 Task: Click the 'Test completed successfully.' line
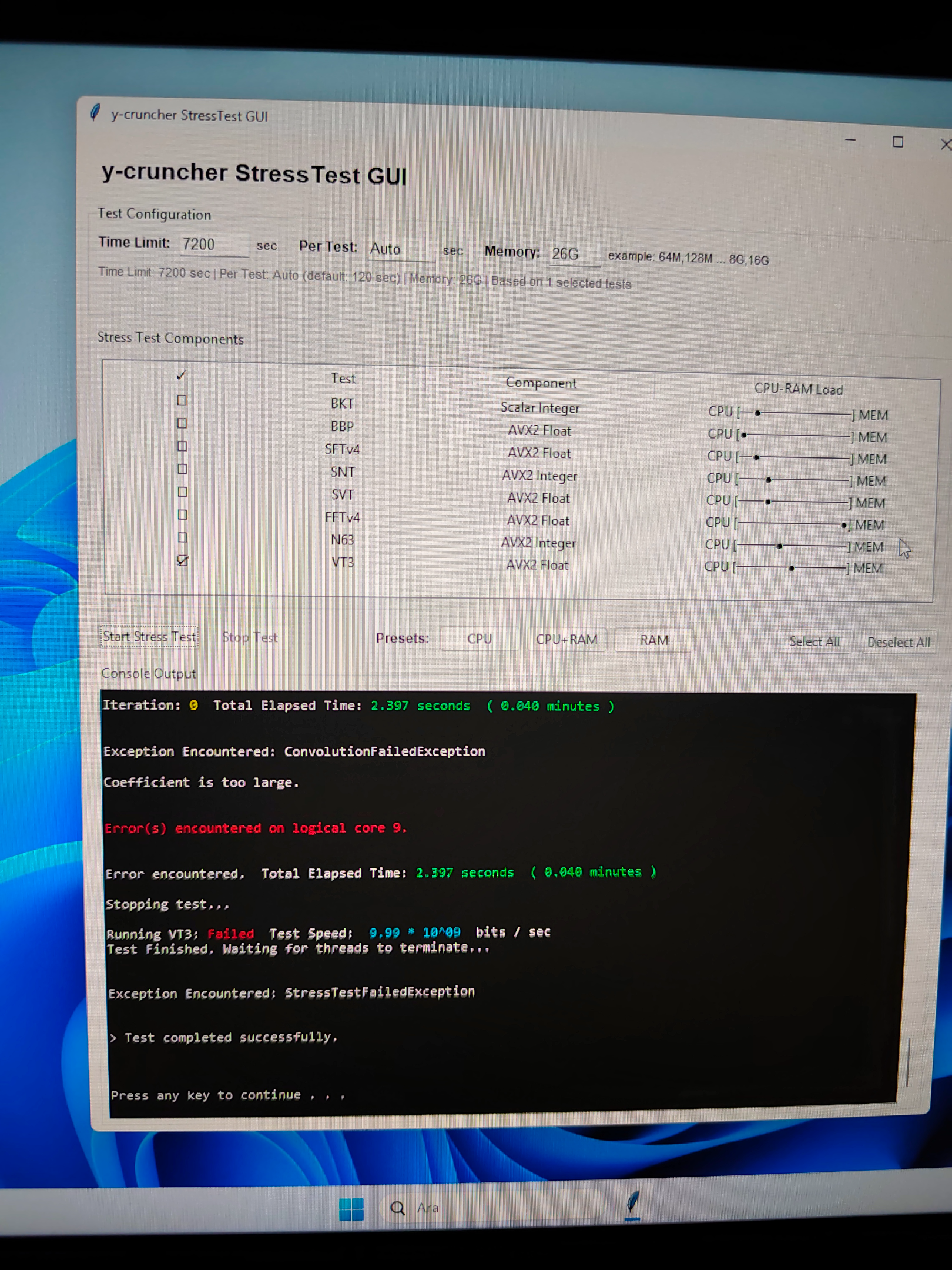coord(224,1038)
